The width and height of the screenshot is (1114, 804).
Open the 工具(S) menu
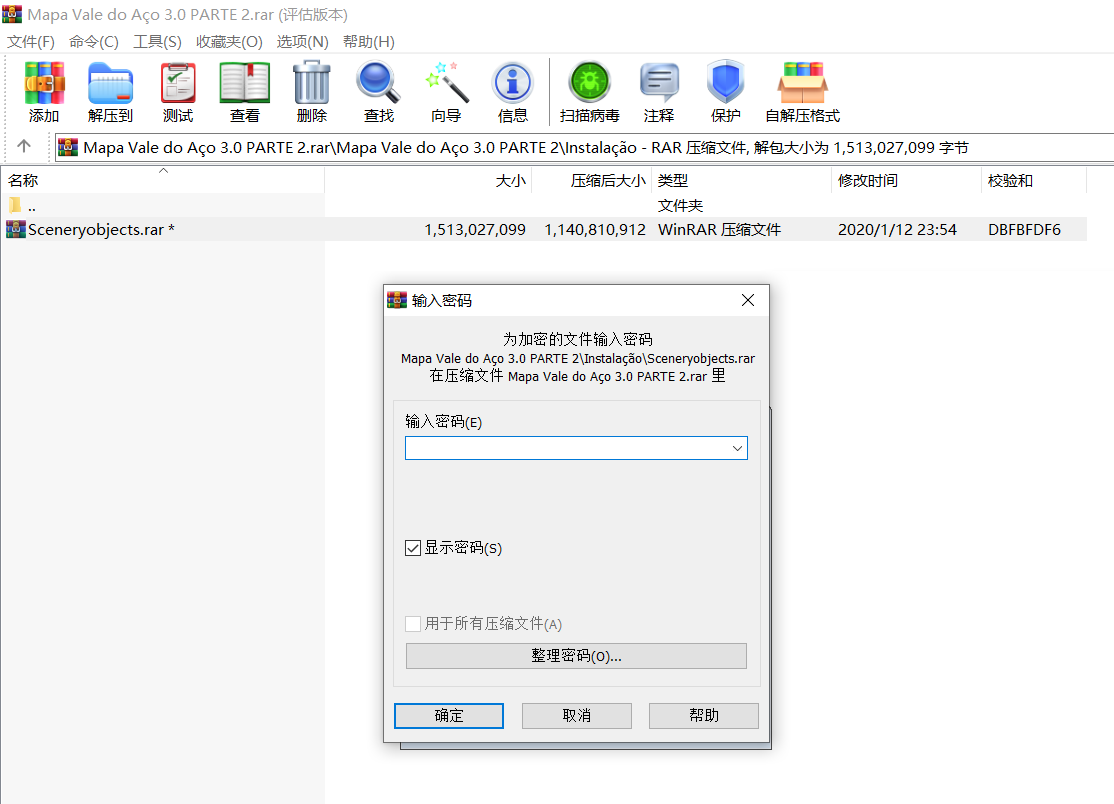pos(157,41)
